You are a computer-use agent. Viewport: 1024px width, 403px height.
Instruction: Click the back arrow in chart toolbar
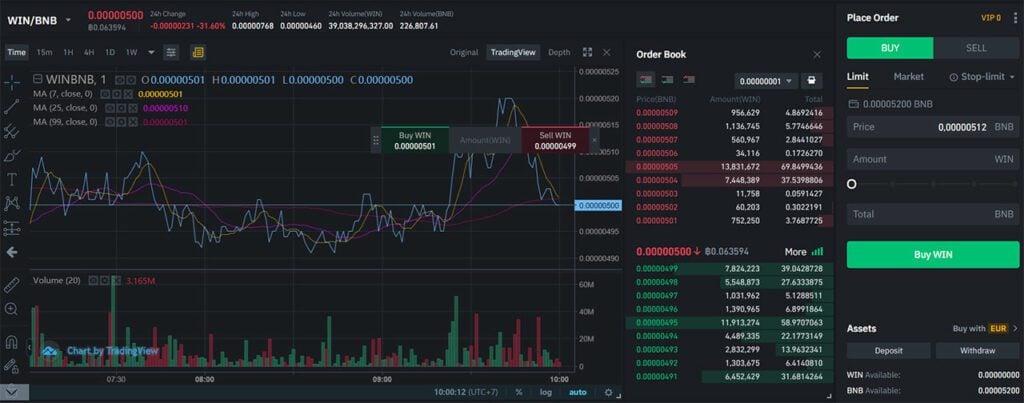(x=12, y=252)
